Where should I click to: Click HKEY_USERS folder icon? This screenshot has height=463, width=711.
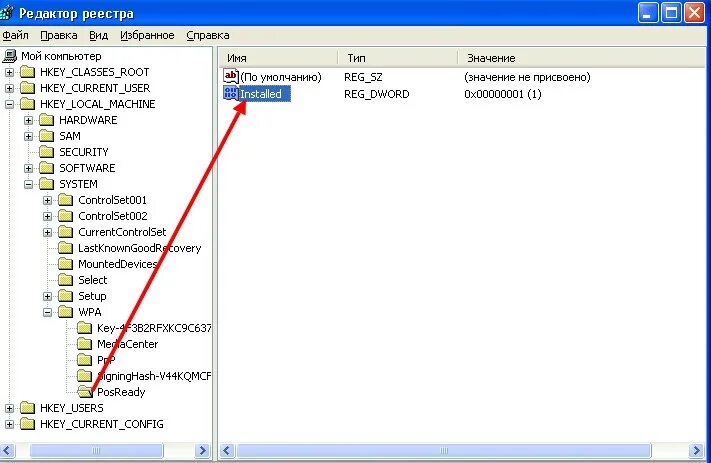point(28,408)
